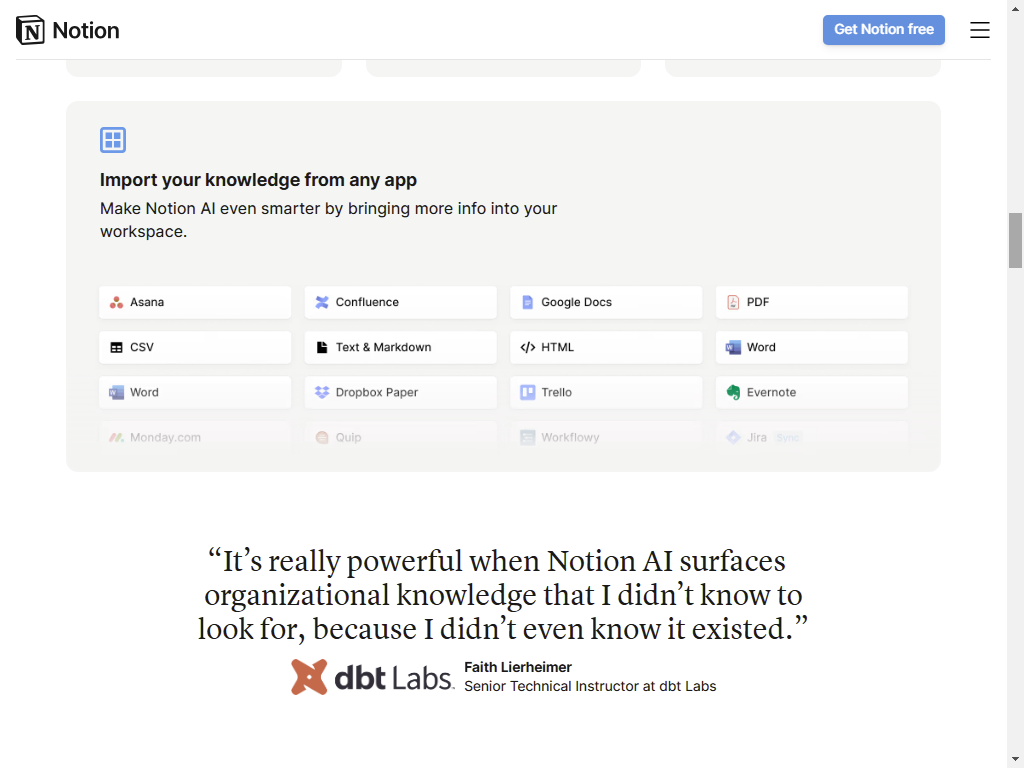Click the CSV table icon
The image size is (1024, 768).
point(116,347)
